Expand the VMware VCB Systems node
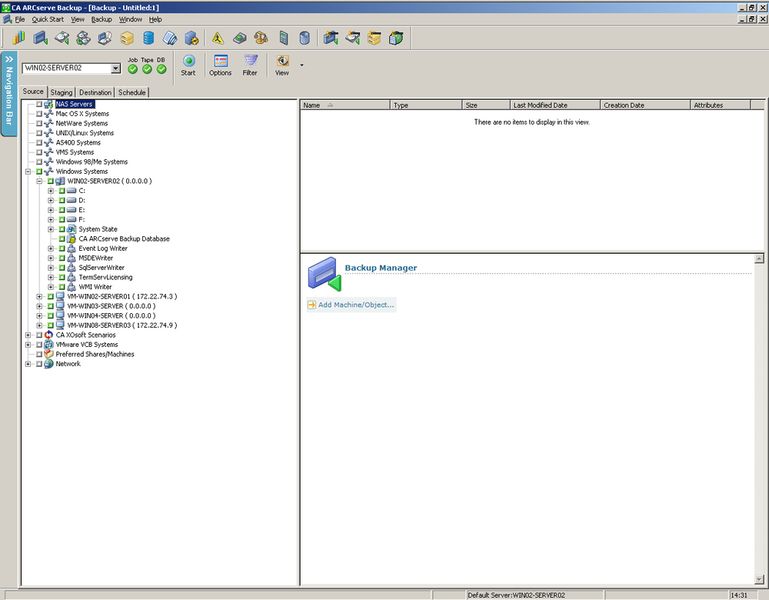Image resolution: width=769 pixels, height=600 pixels. click(28, 344)
